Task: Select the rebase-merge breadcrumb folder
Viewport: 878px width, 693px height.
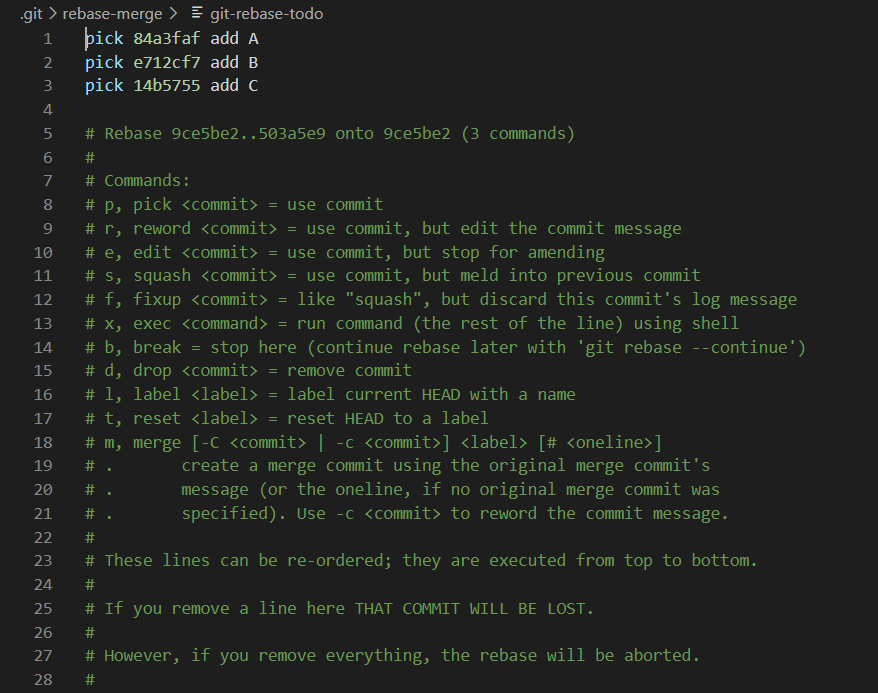Action: [x=113, y=13]
